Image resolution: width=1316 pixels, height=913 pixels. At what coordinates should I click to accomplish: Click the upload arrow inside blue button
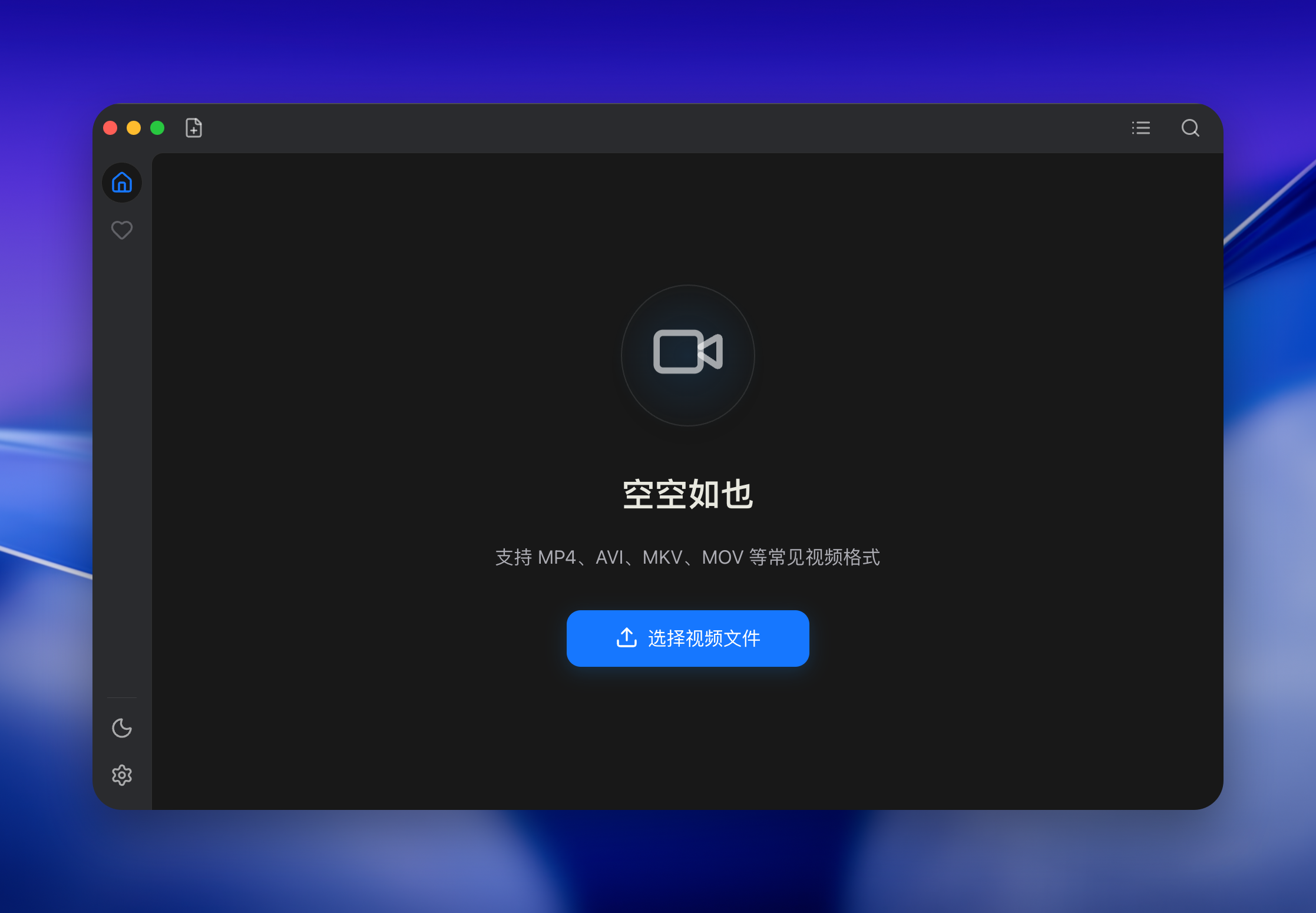[626, 638]
